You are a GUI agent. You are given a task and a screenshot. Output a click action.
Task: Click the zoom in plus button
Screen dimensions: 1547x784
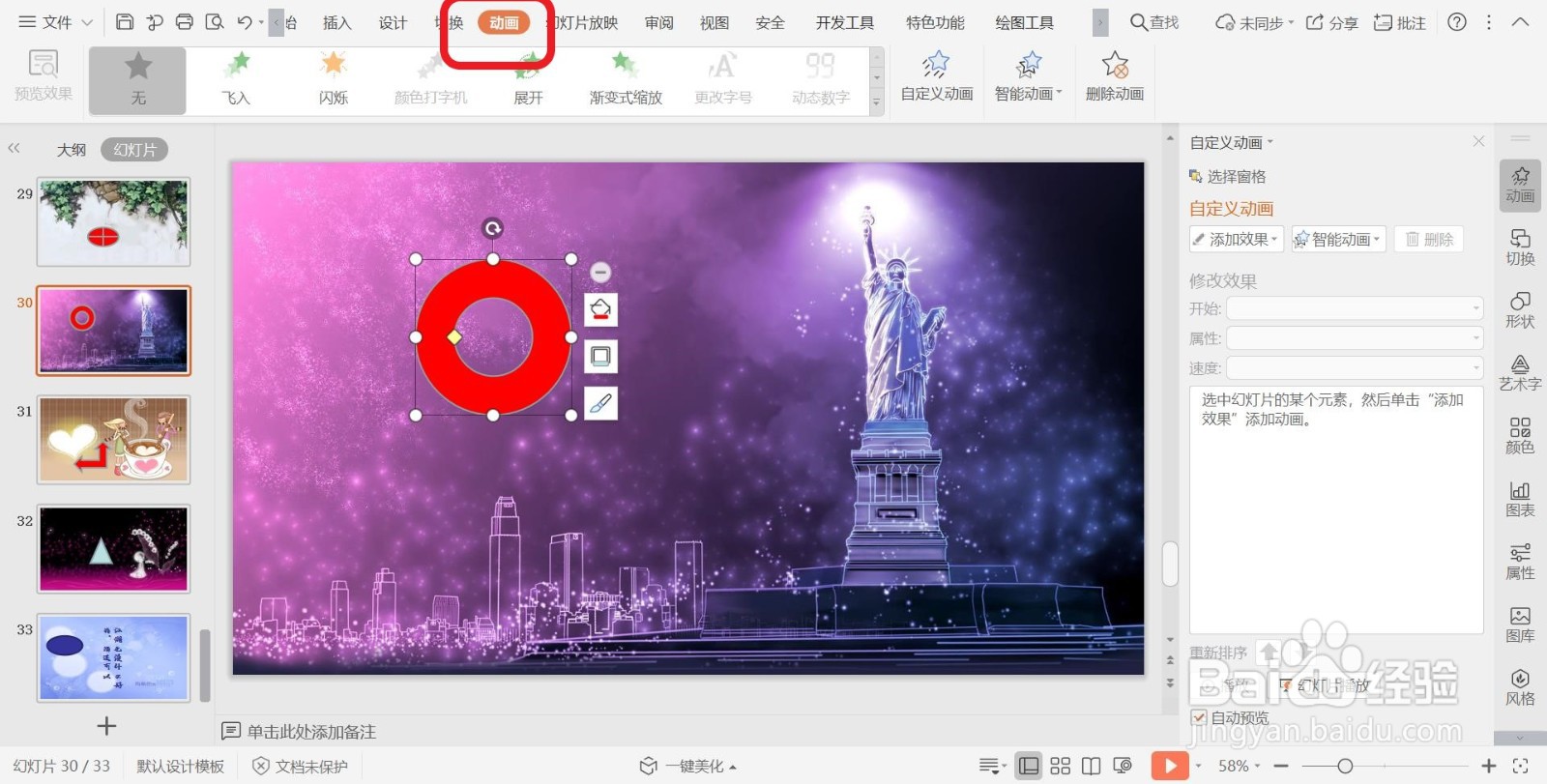(1488, 766)
